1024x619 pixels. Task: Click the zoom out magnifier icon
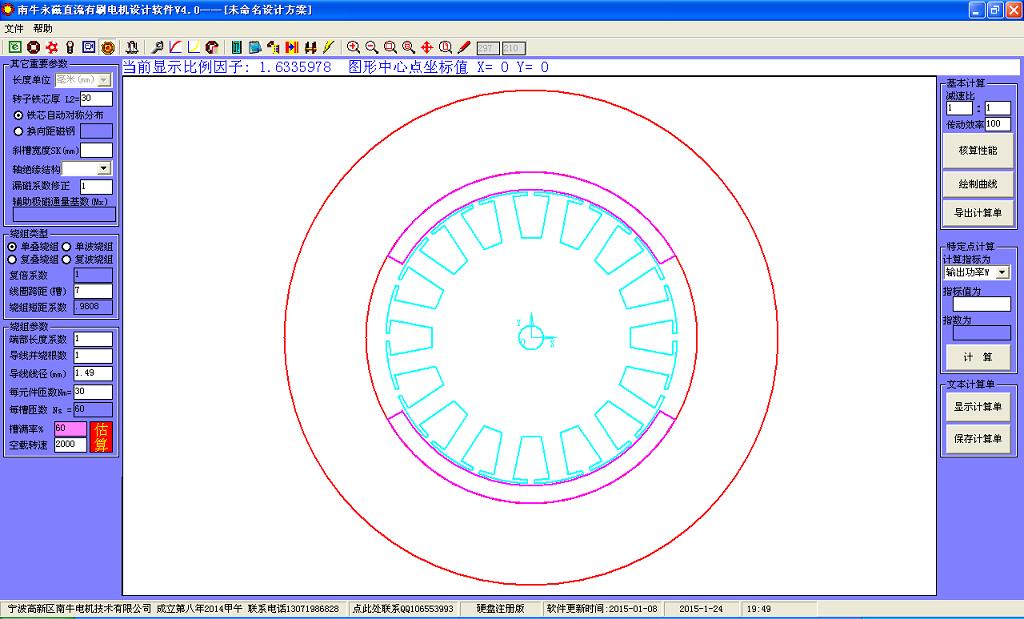(x=371, y=47)
